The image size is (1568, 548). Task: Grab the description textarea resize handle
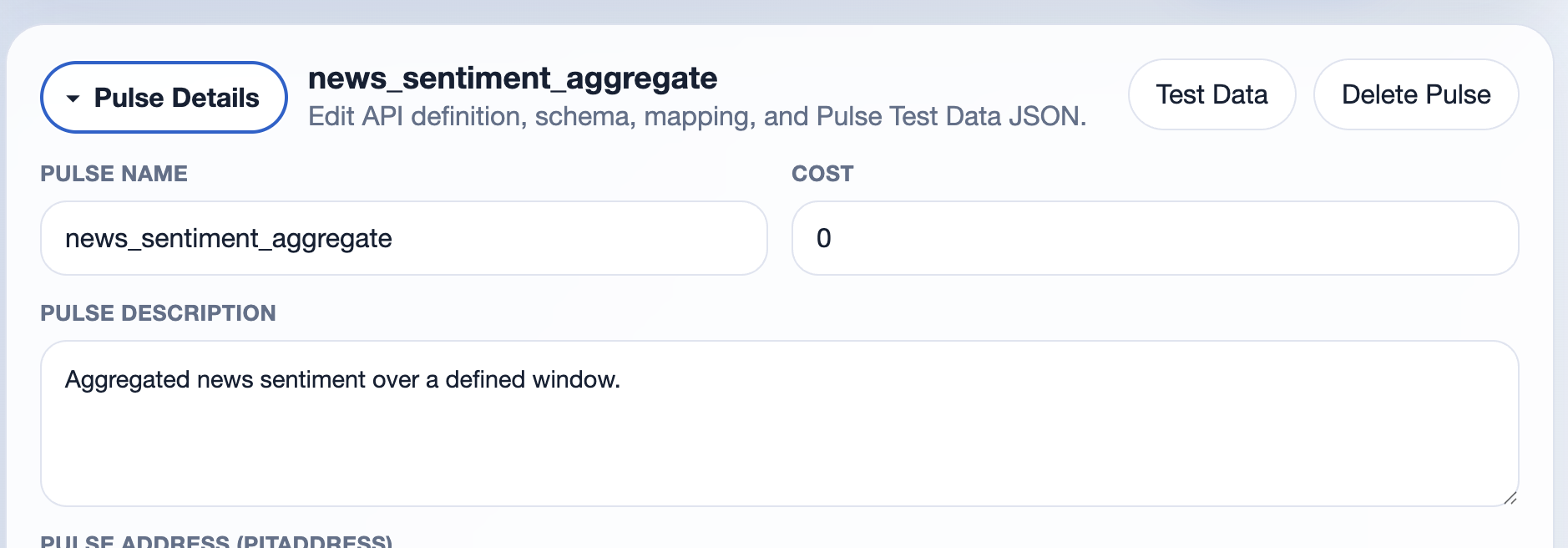tap(1509, 498)
